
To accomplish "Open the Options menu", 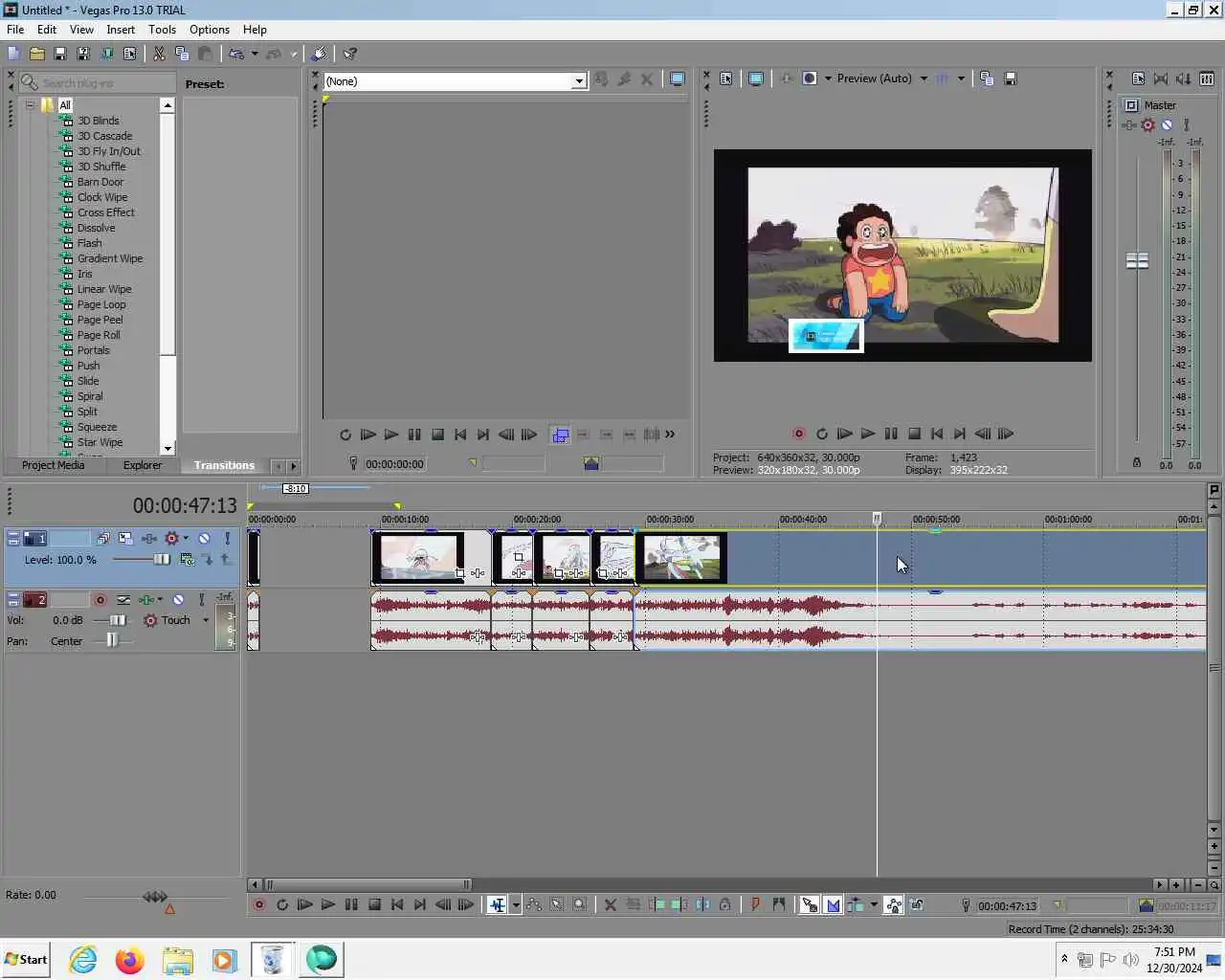I will click(x=210, y=30).
